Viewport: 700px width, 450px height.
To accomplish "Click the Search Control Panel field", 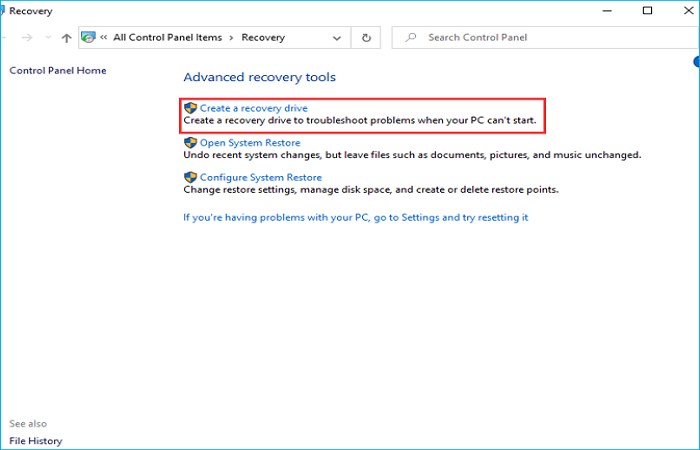I will [545, 38].
